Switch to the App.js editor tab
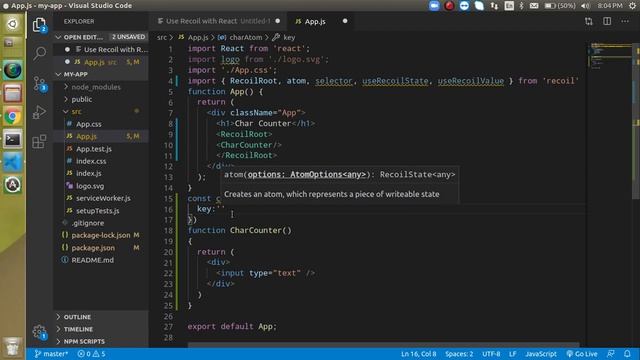640x360 pixels. coord(321,21)
